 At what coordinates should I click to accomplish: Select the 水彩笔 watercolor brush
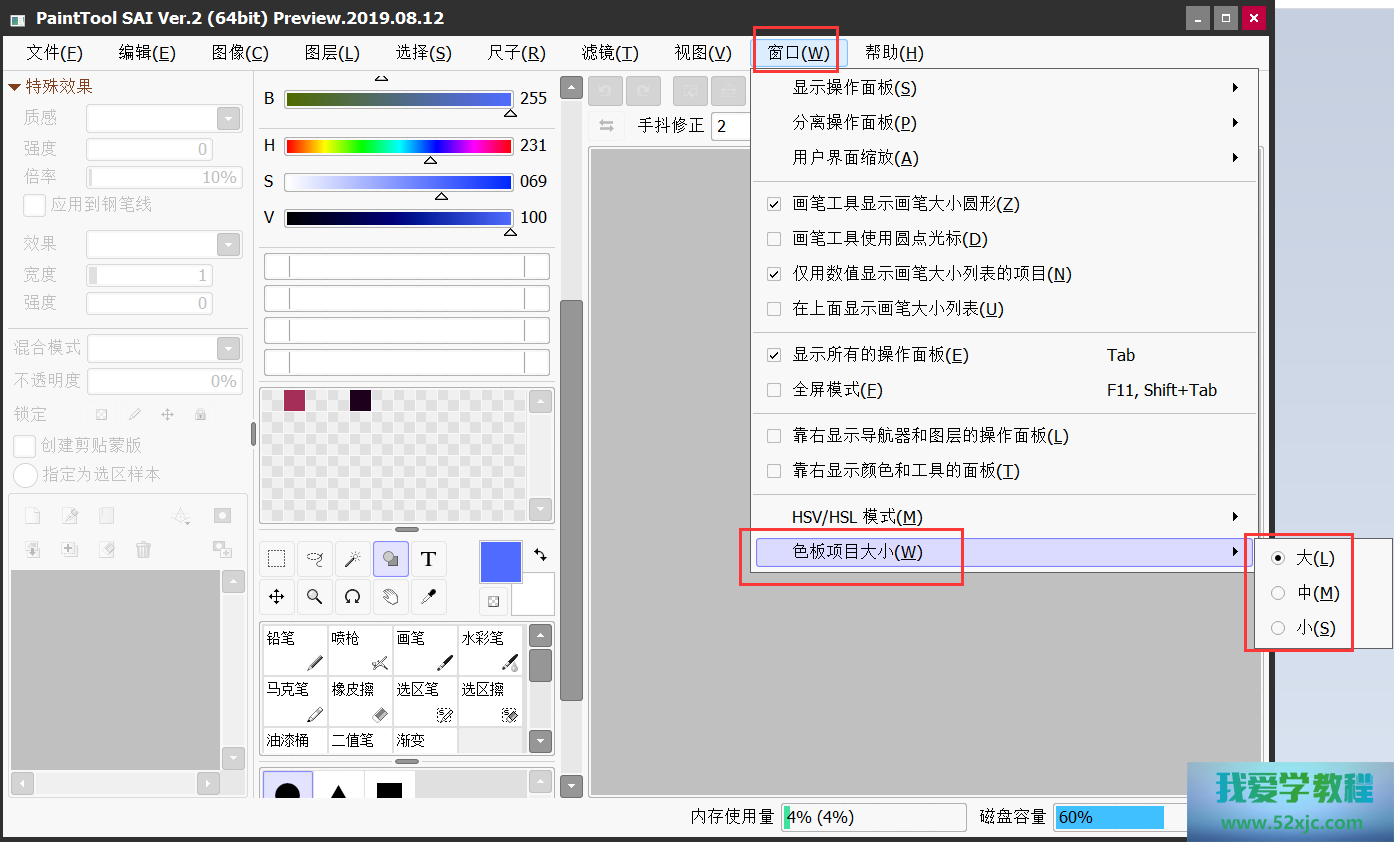[490, 650]
